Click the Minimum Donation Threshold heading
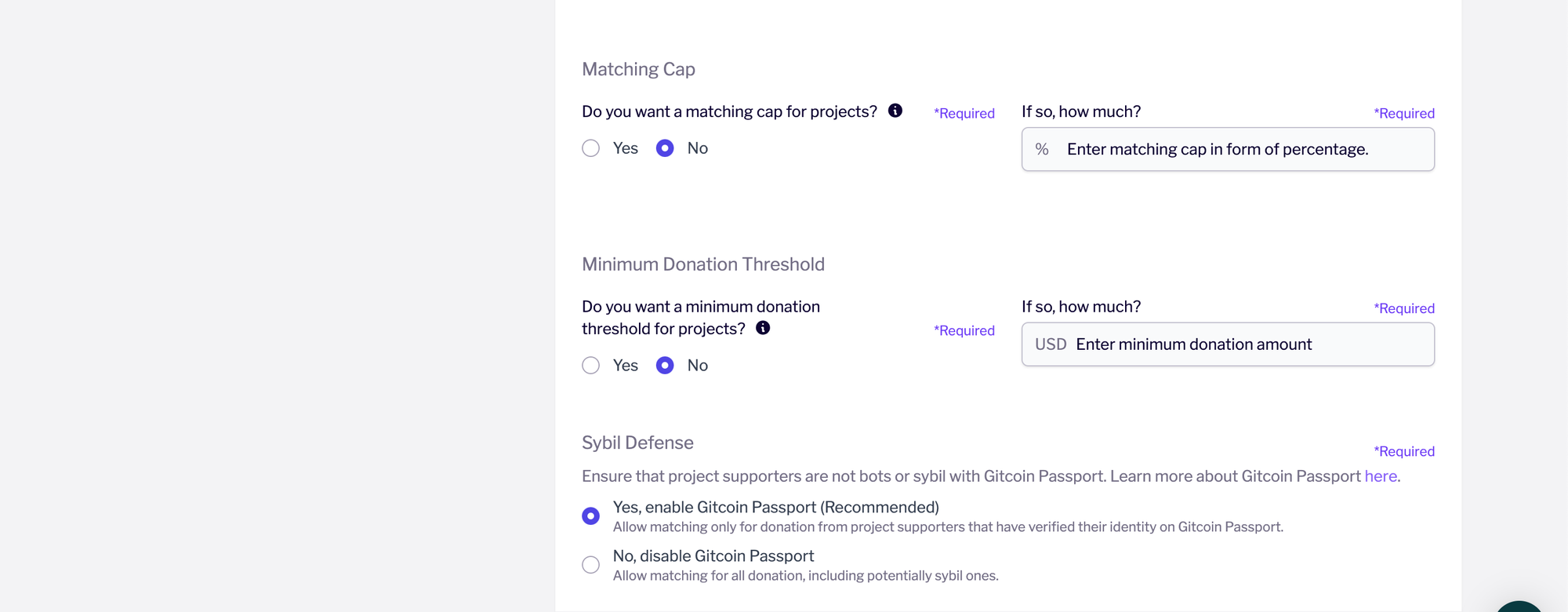The image size is (1568, 612). 703,264
